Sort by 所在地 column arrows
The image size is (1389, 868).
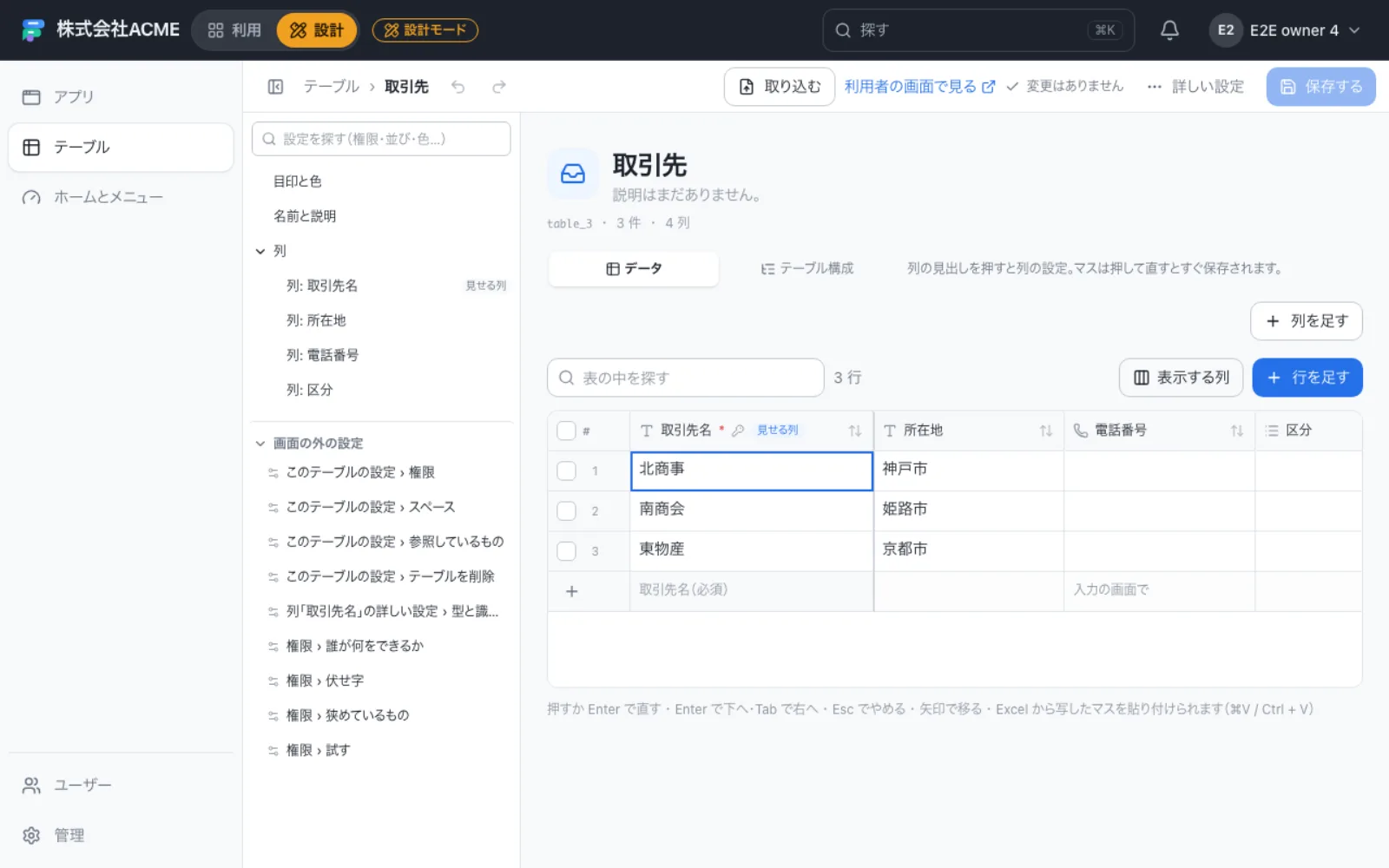tap(1046, 431)
